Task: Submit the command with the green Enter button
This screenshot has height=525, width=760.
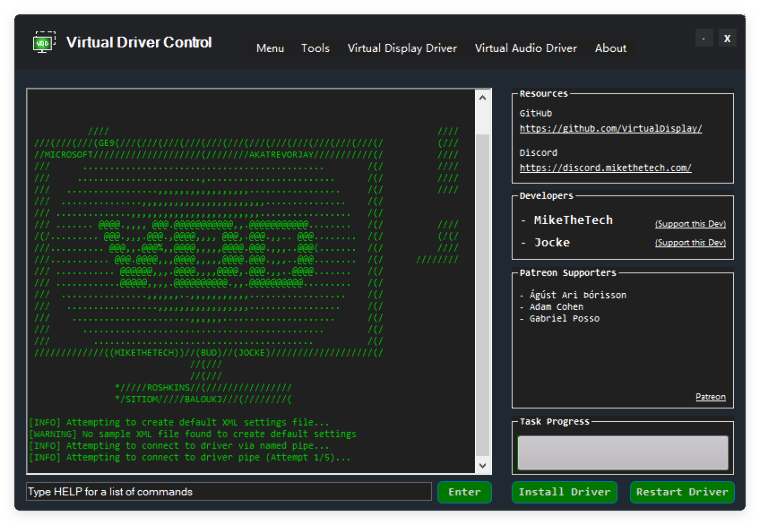Action: coord(464,492)
